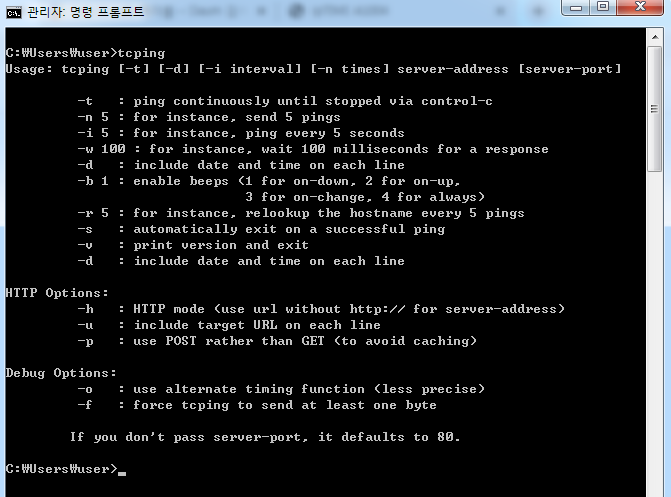Open the Command Prompt system menu icon

[14, 12]
